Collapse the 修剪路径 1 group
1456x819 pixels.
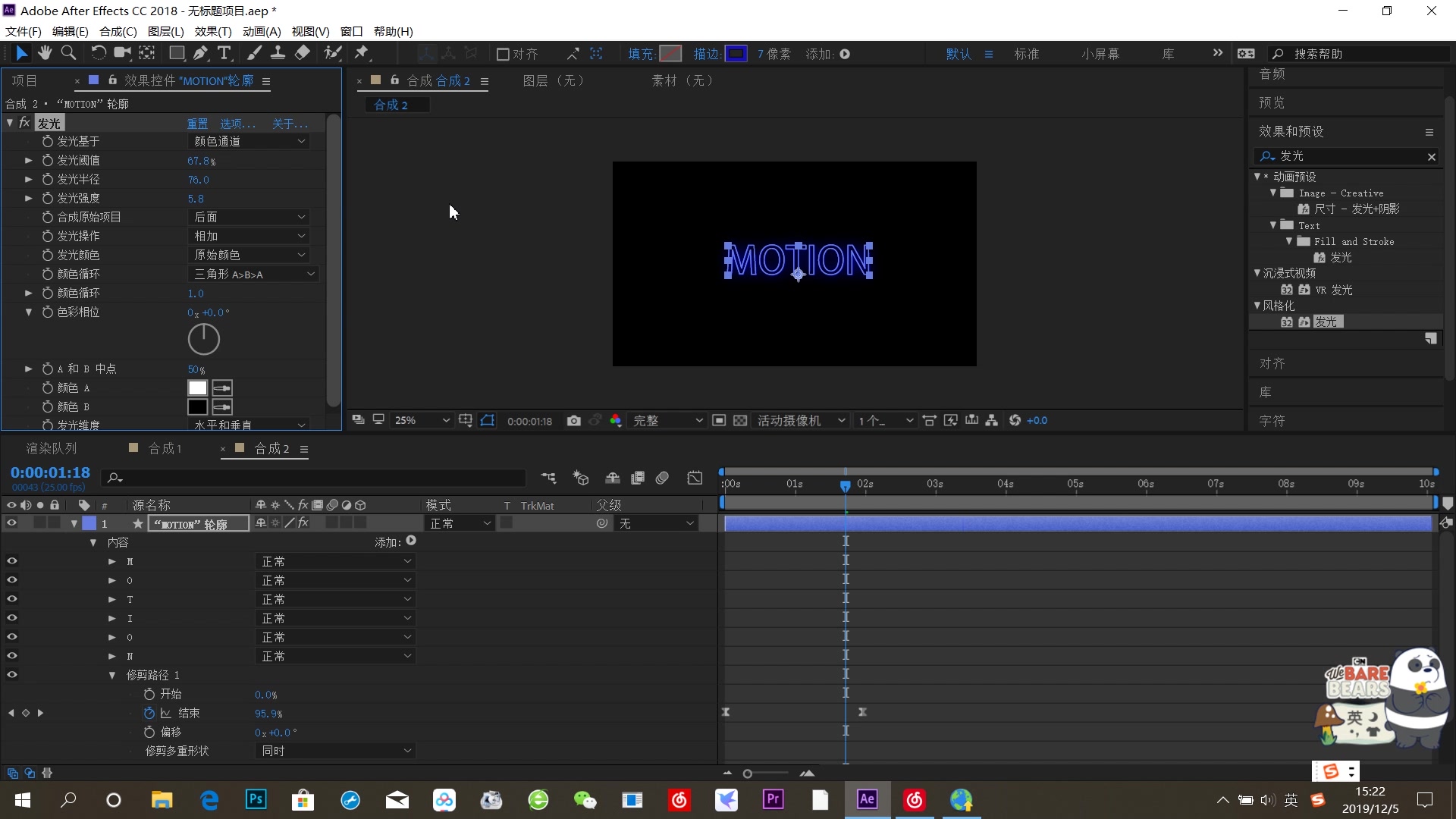[x=112, y=676]
